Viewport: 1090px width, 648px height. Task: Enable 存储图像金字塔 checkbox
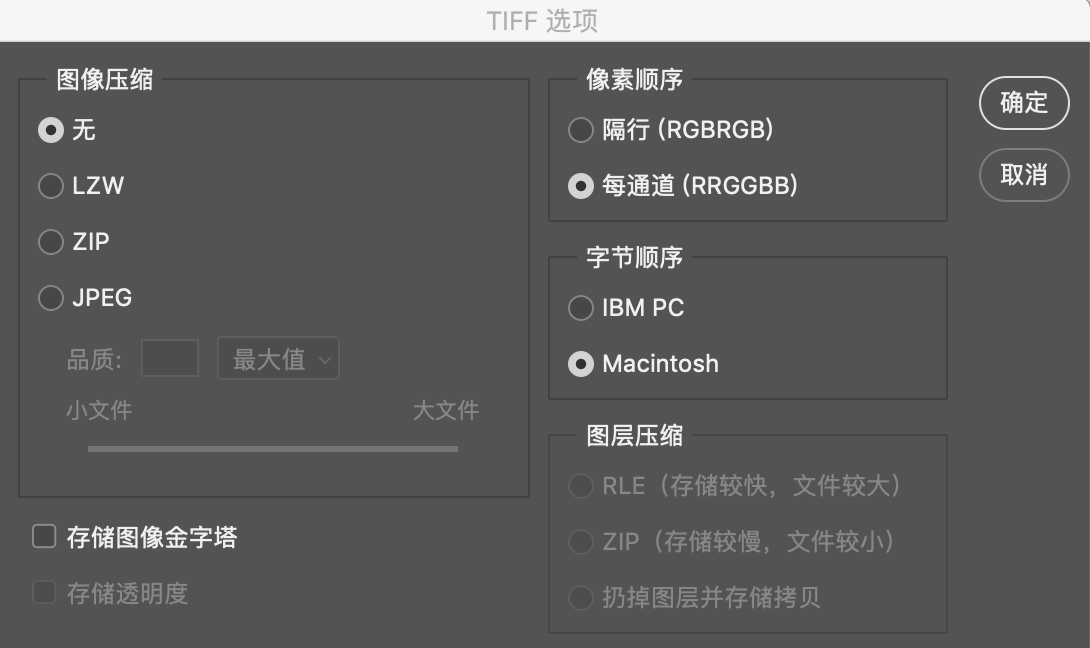pos(44,537)
